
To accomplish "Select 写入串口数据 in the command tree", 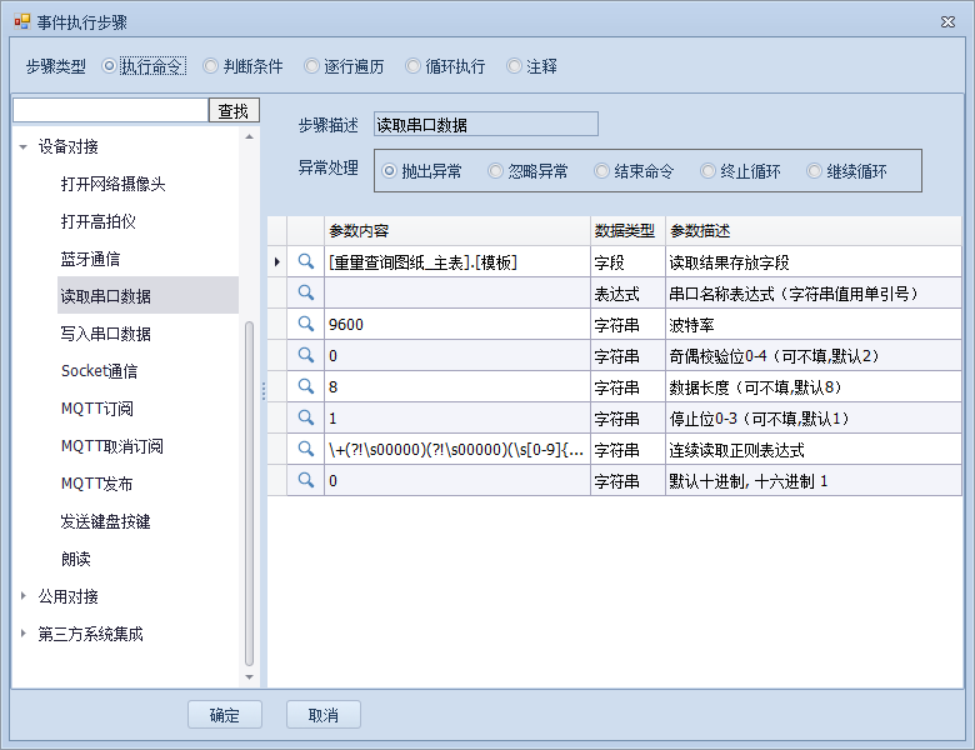I will 105,334.
